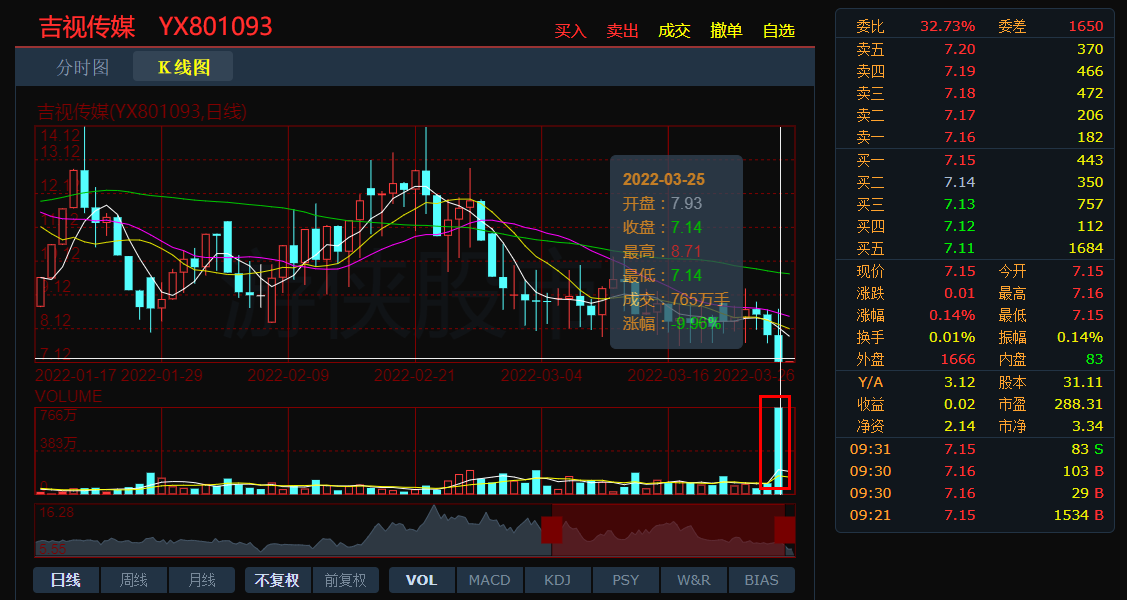Click the 买四 price 7.12
Image resolution: width=1127 pixels, height=600 pixels.
[x=960, y=226]
